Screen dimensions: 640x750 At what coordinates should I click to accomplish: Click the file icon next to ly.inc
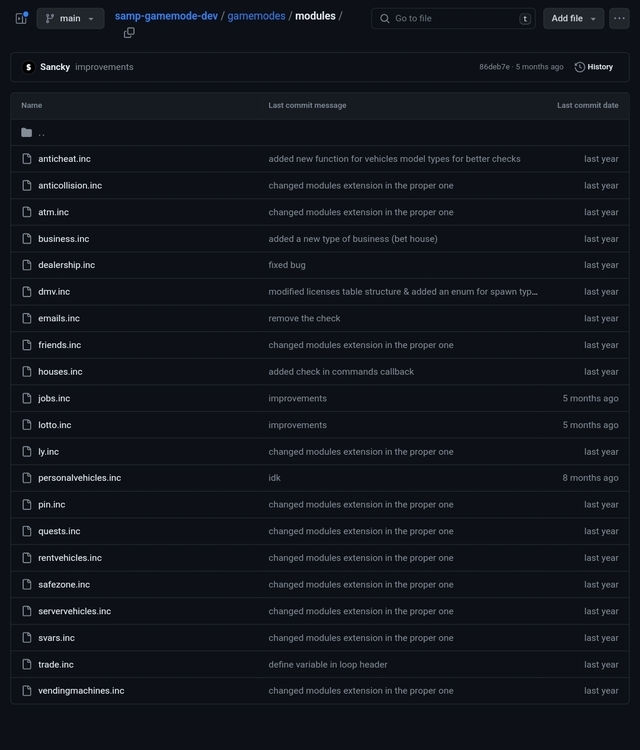(x=27, y=452)
